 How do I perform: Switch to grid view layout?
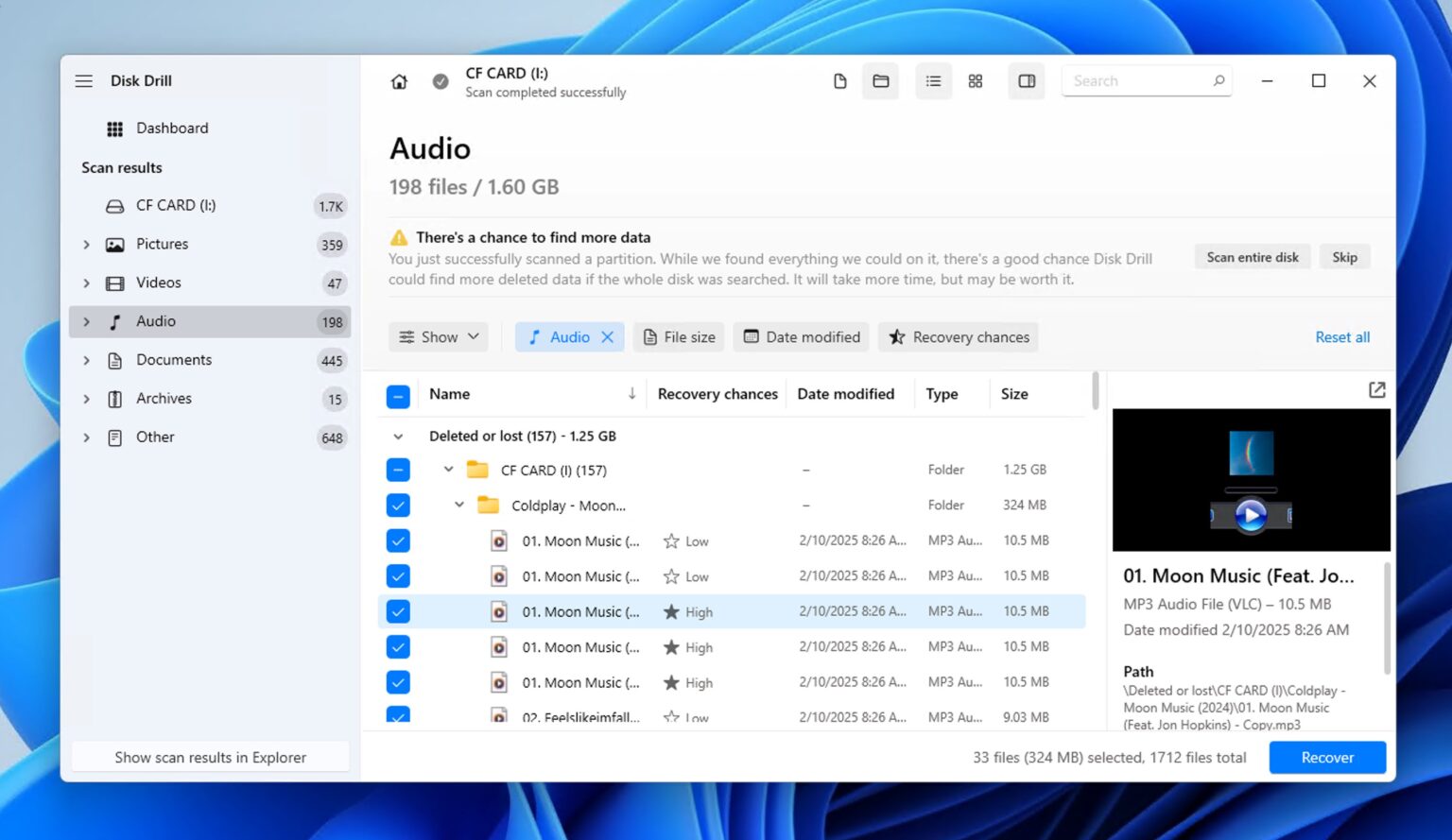pos(976,80)
